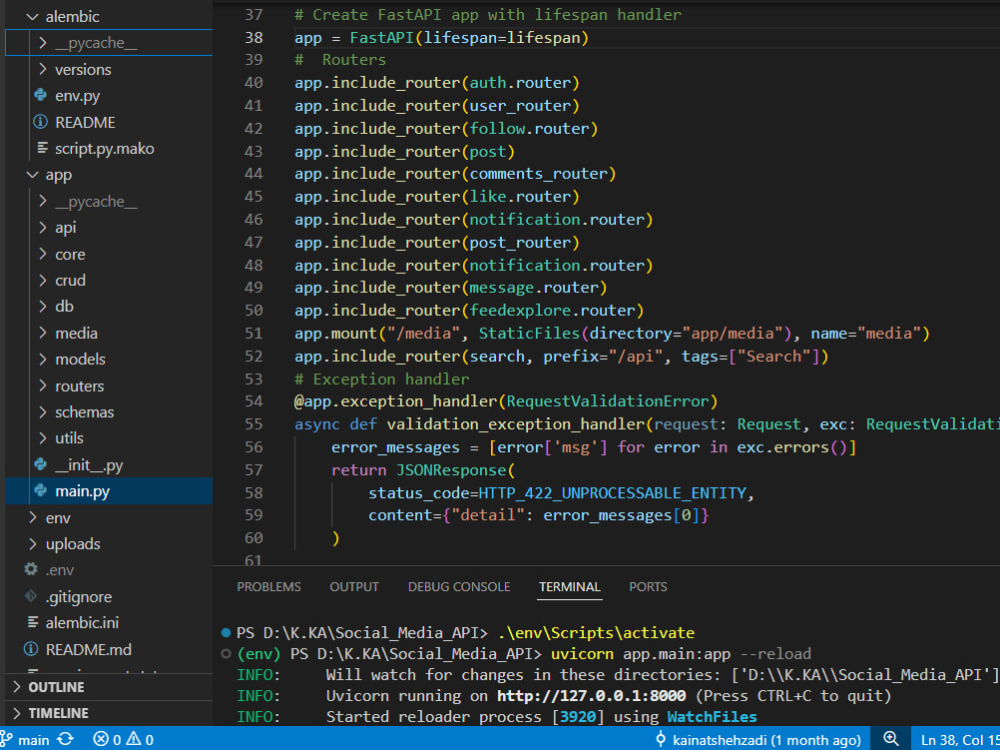The width and height of the screenshot is (1000, 750).
Task: Click 'app = FastAPI(lifespan=lifespan)' line
Action: 441,38
